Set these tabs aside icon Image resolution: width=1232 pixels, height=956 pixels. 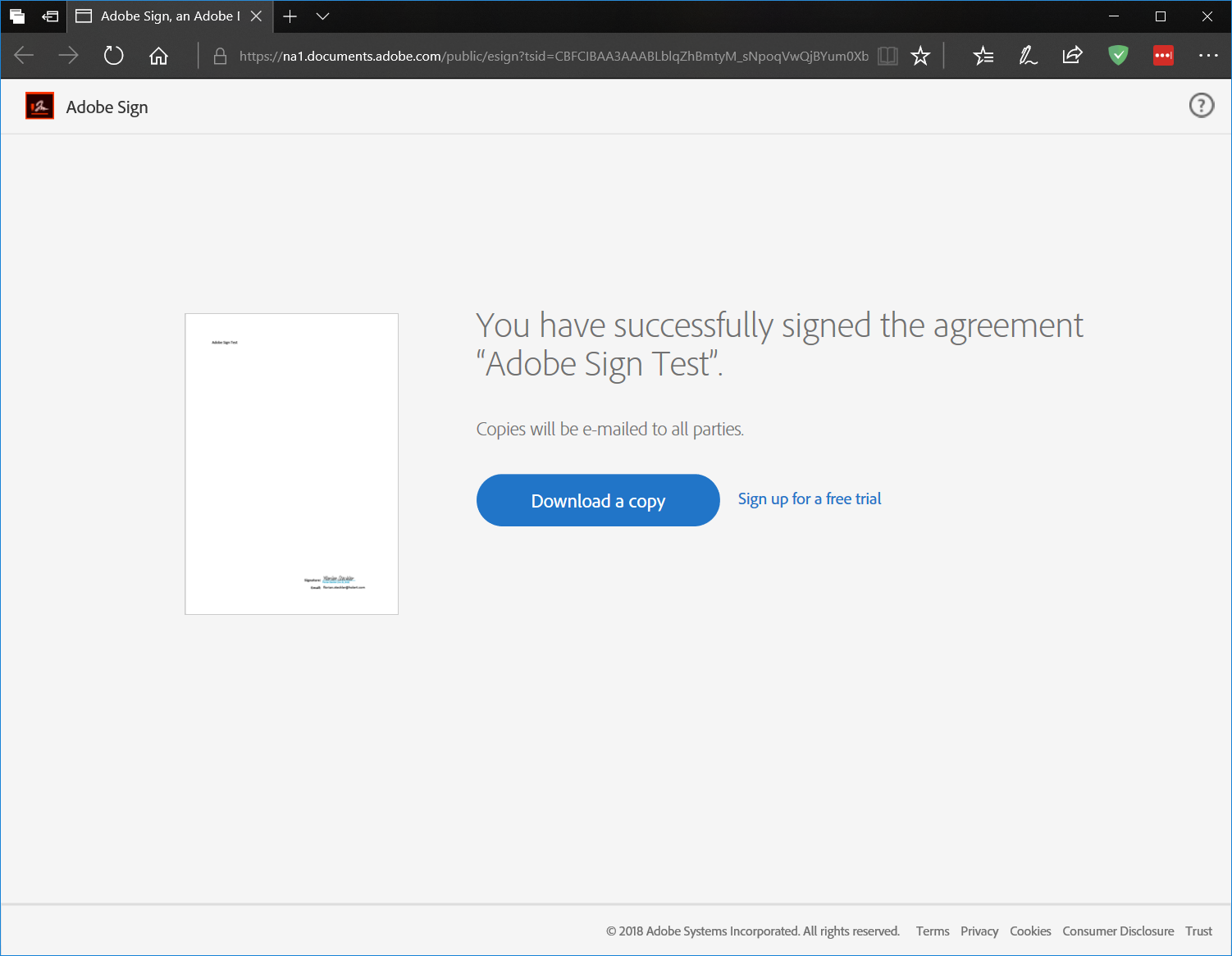(50, 16)
